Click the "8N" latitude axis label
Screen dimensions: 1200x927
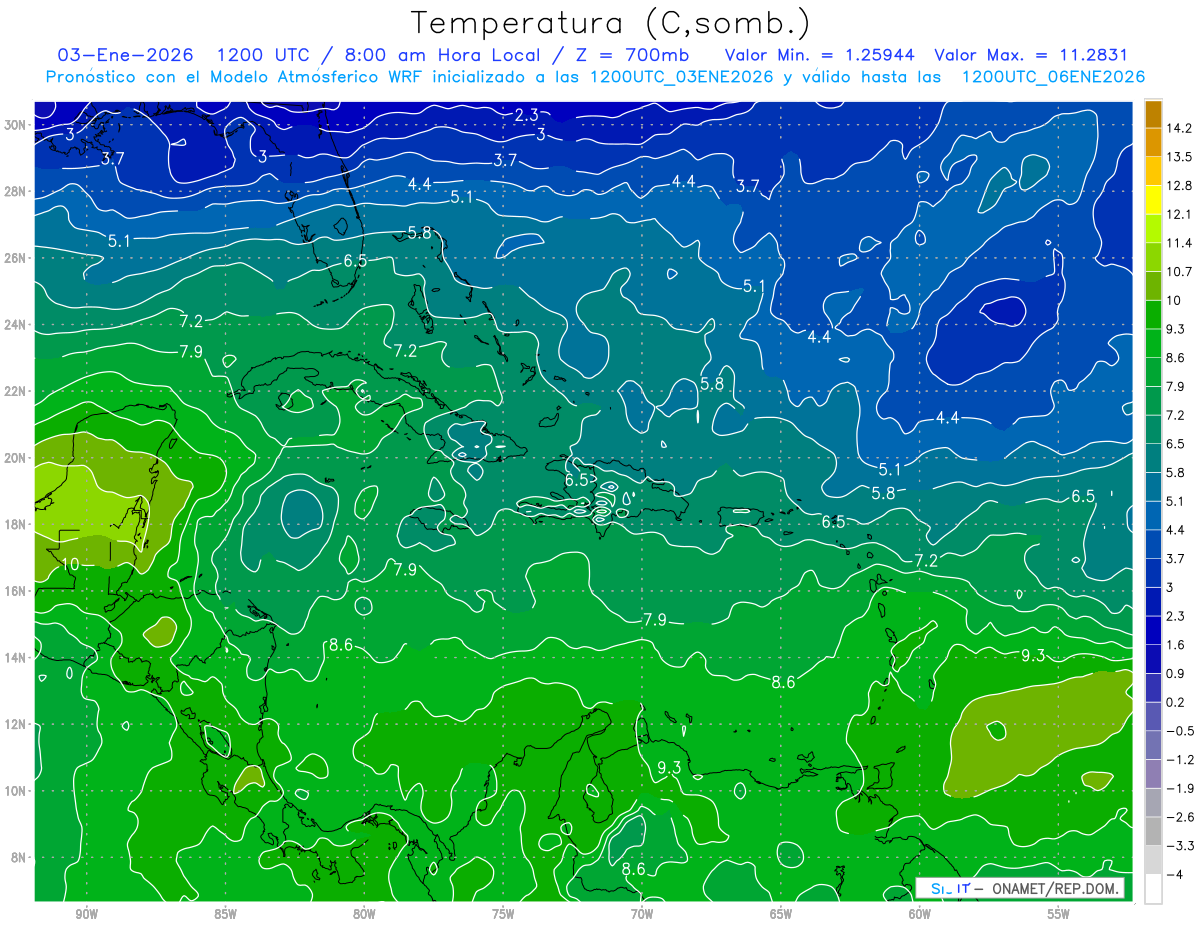(x=19, y=857)
